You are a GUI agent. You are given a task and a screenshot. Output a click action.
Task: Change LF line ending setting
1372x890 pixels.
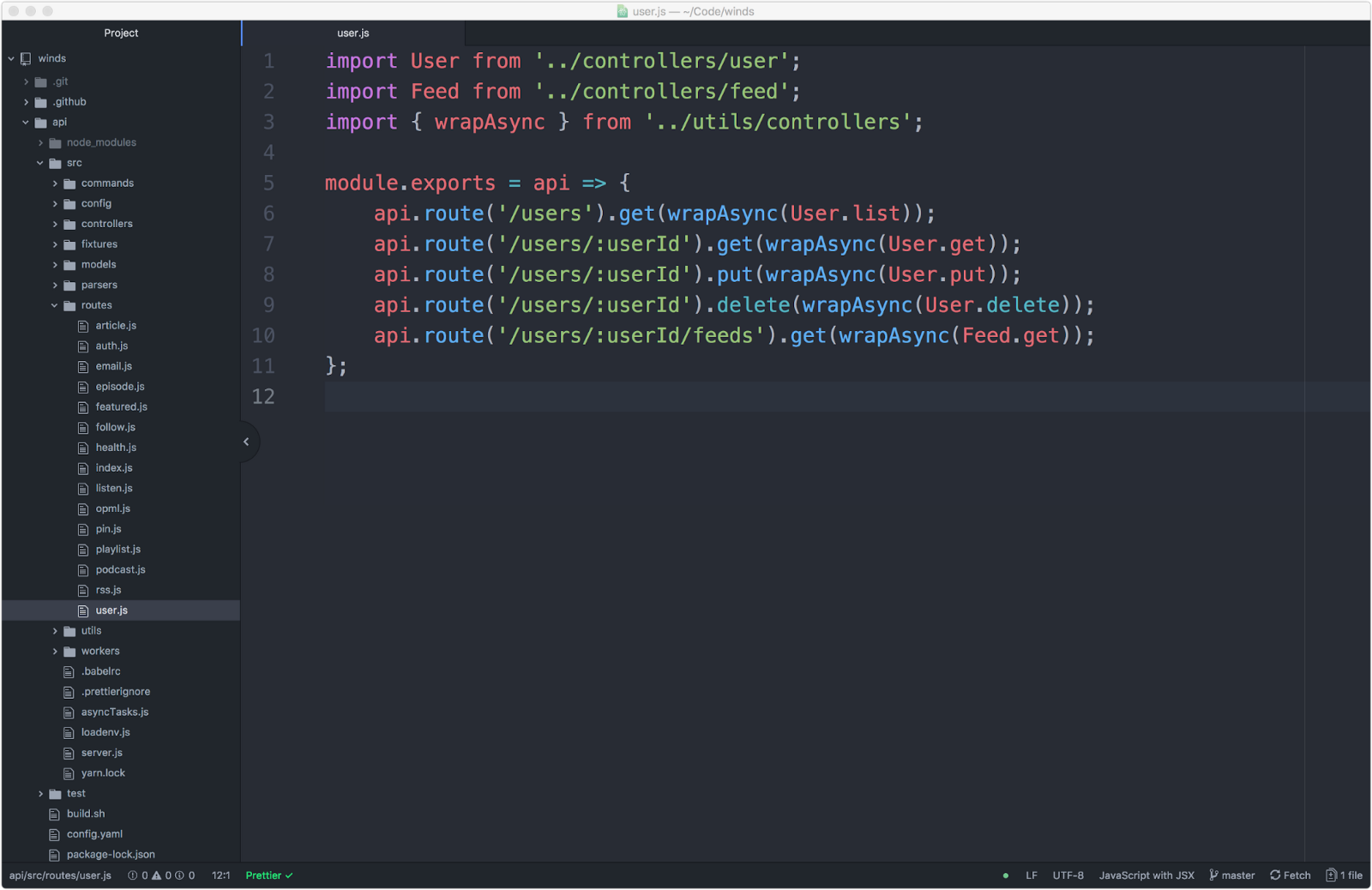click(x=1032, y=875)
